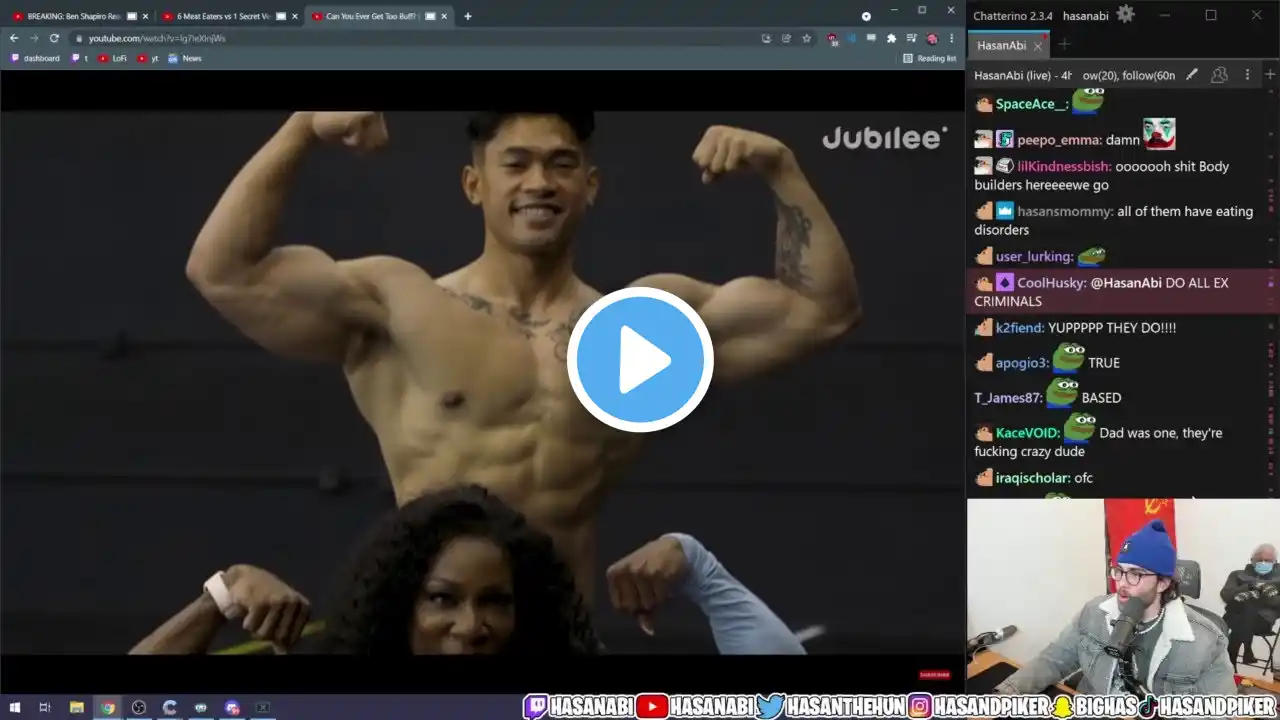The image size is (1280, 720).
Task: Open the Reading list button
Action: (x=930, y=58)
